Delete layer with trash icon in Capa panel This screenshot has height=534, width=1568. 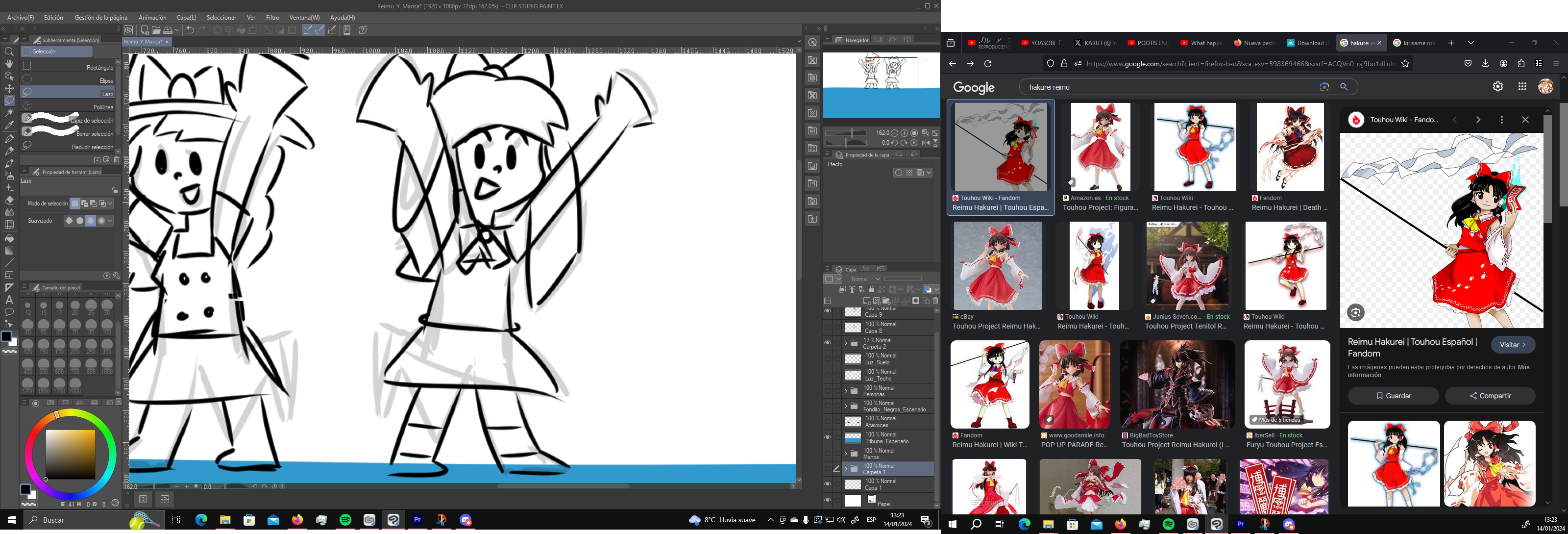pyautogui.click(x=935, y=301)
